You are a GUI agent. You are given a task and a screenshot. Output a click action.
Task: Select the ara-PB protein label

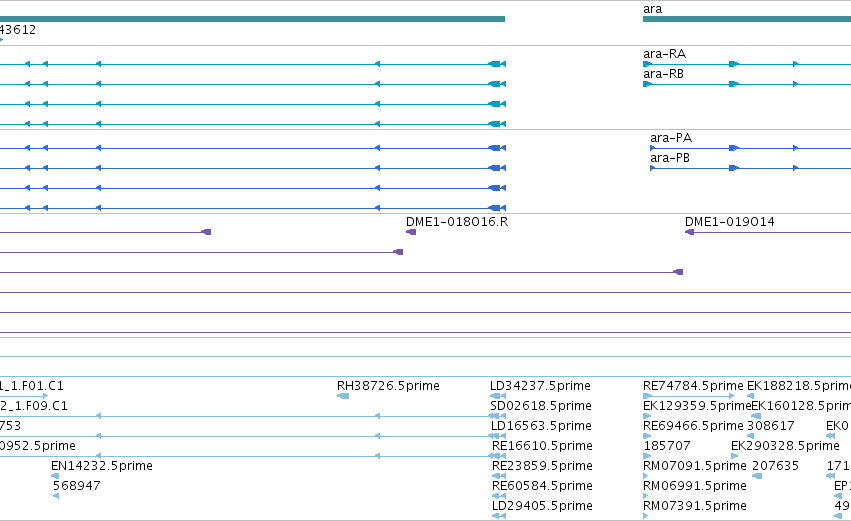(670, 158)
